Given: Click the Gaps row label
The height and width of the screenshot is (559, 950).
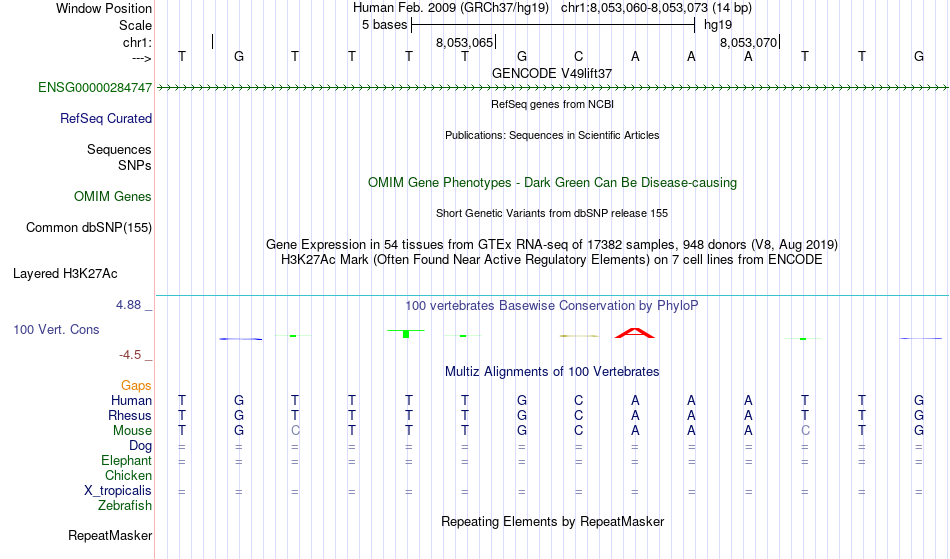Looking at the screenshot, I should pyautogui.click(x=136, y=386).
